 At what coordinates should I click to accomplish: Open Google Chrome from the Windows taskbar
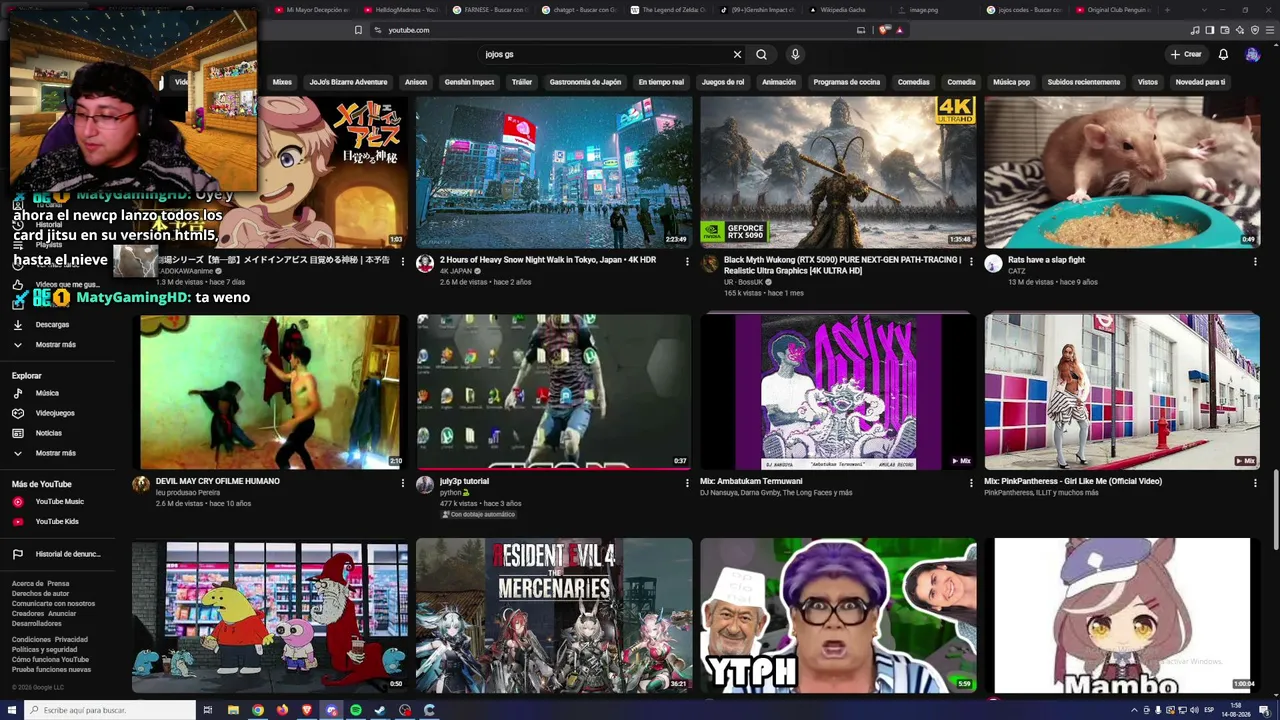pos(258,710)
